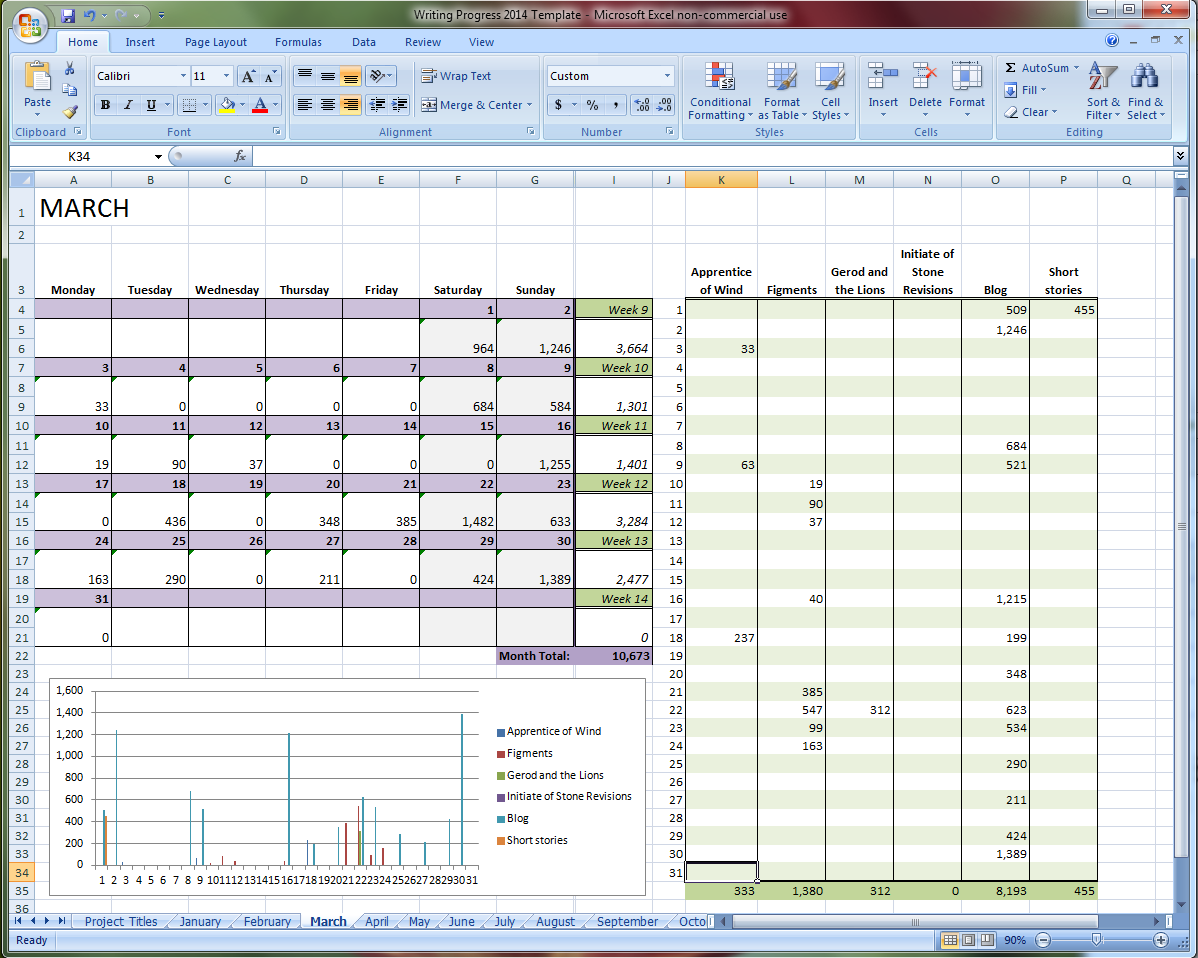1198x958 pixels.
Task: Open the font name Calibri dropdown
Action: pyautogui.click(x=183, y=76)
